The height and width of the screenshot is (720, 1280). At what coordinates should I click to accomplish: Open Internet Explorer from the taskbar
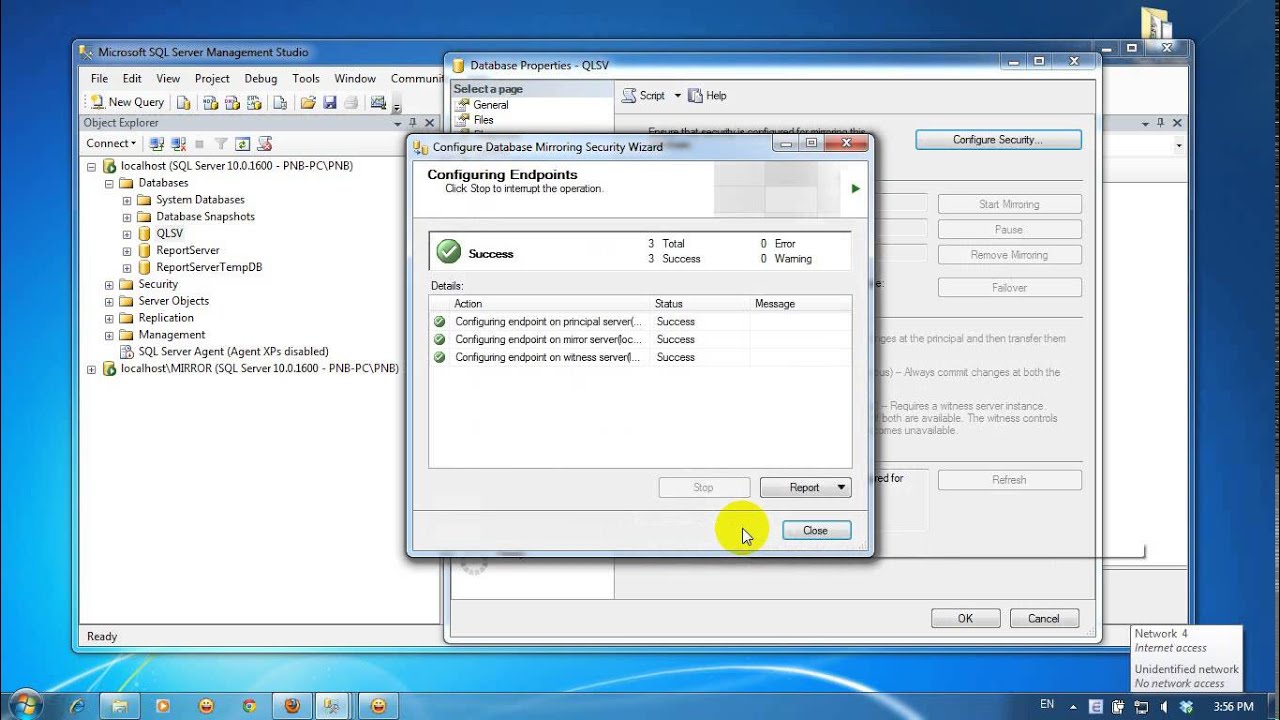77,706
